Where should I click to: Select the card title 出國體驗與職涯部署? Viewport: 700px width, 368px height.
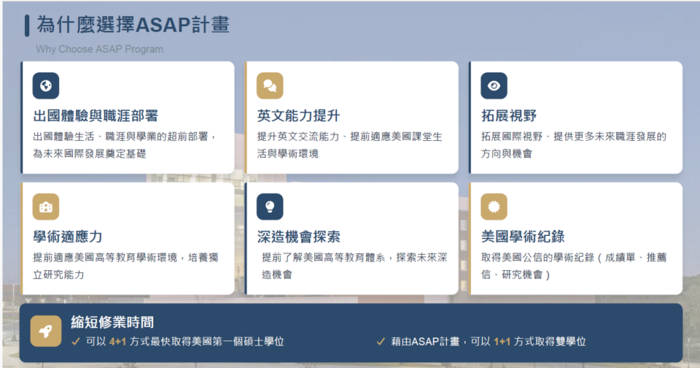point(96,116)
